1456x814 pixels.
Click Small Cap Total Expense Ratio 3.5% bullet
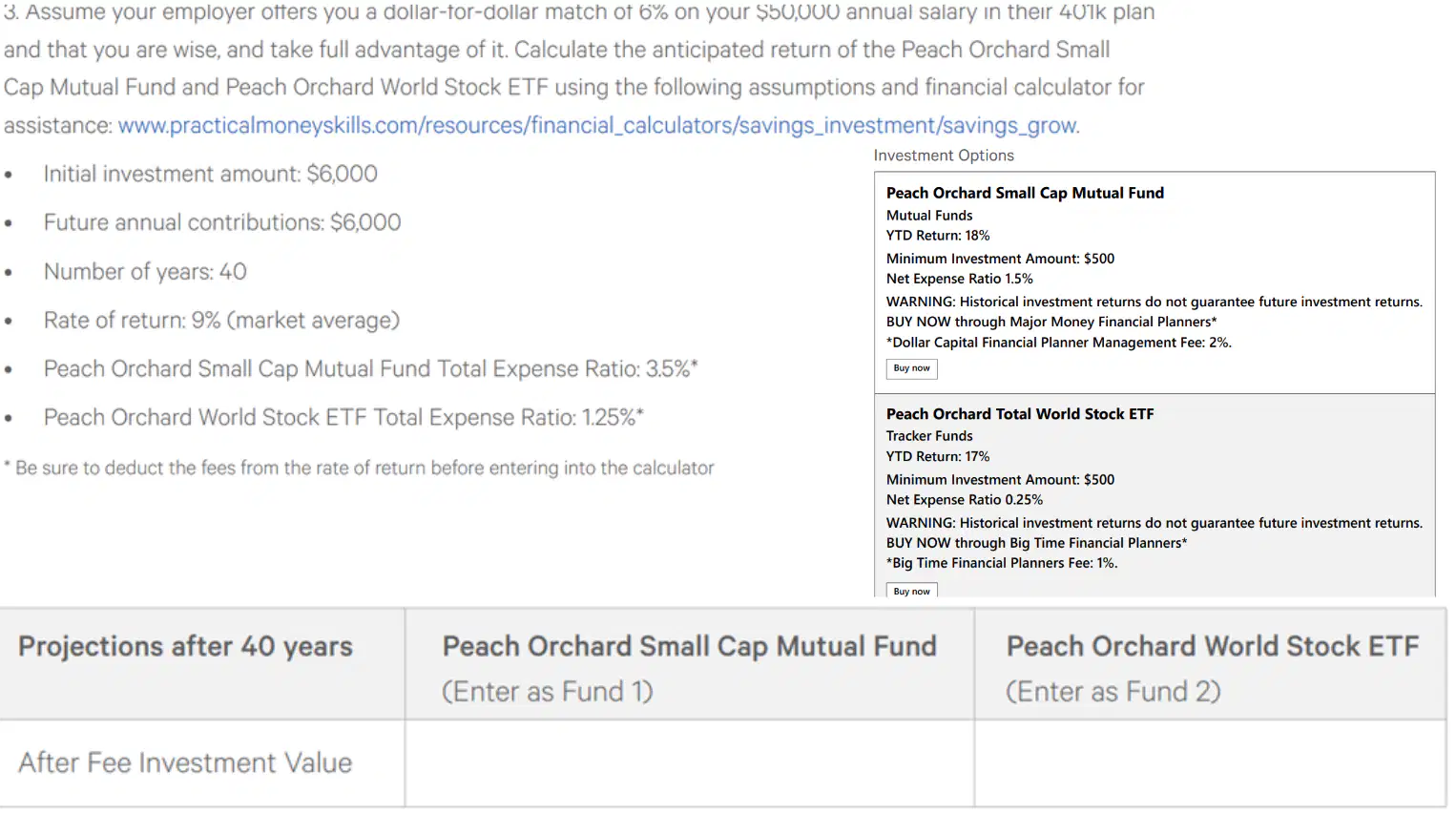click(371, 369)
